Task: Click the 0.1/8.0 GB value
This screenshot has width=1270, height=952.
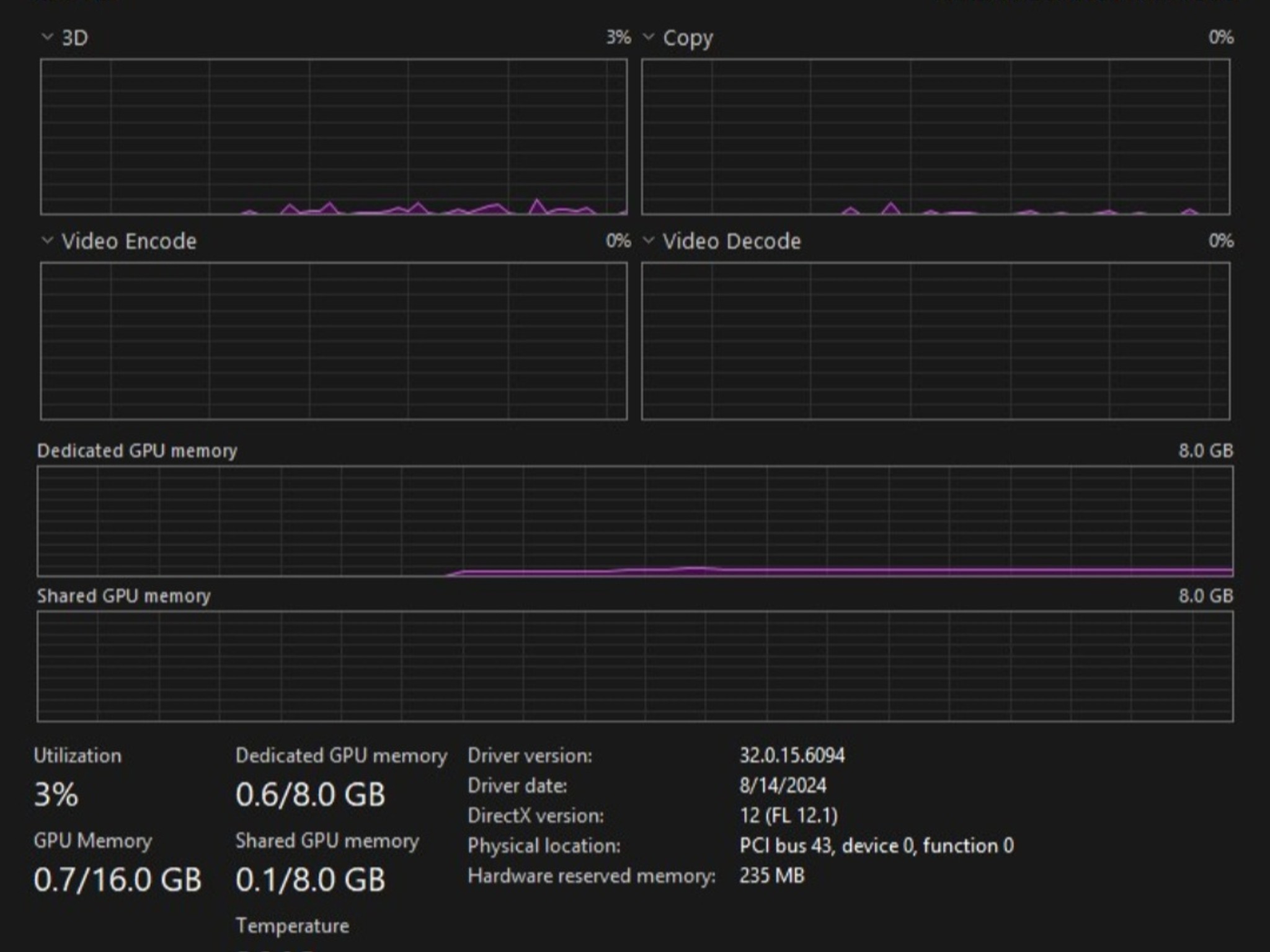Action: tap(311, 879)
